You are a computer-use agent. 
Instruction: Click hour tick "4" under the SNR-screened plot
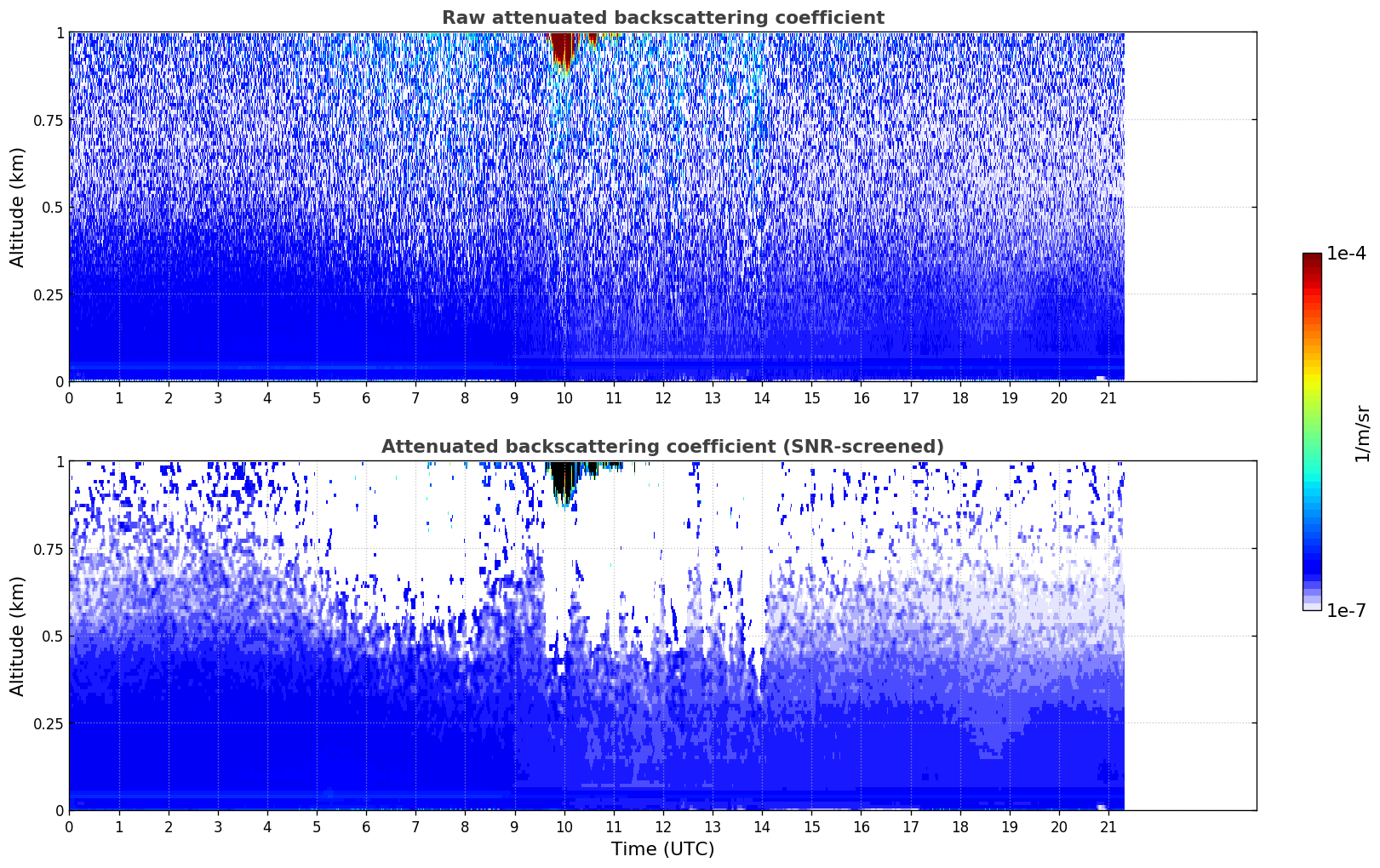[x=267, y=827]
